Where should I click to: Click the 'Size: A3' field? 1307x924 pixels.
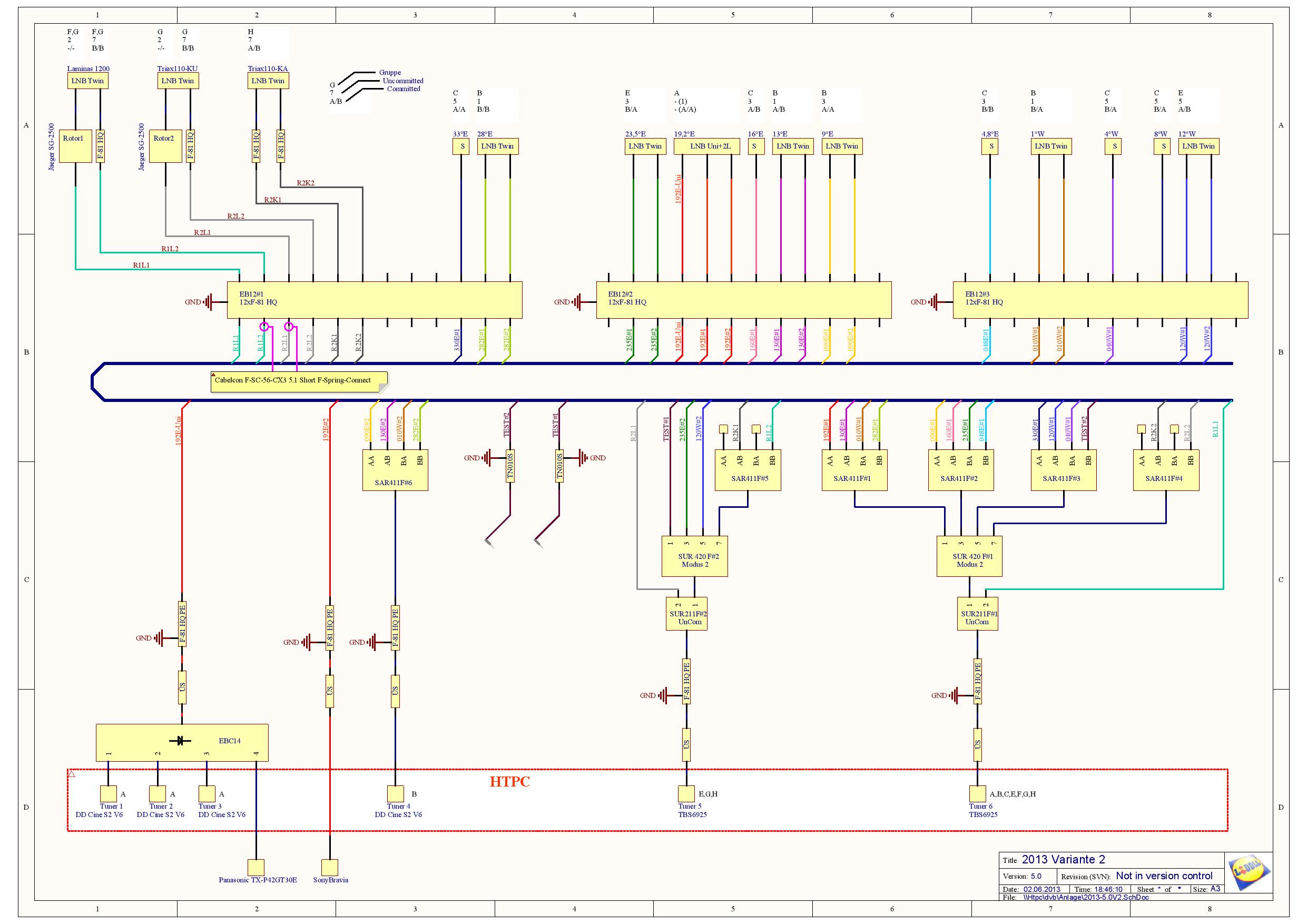click(x=1206, y=889)
